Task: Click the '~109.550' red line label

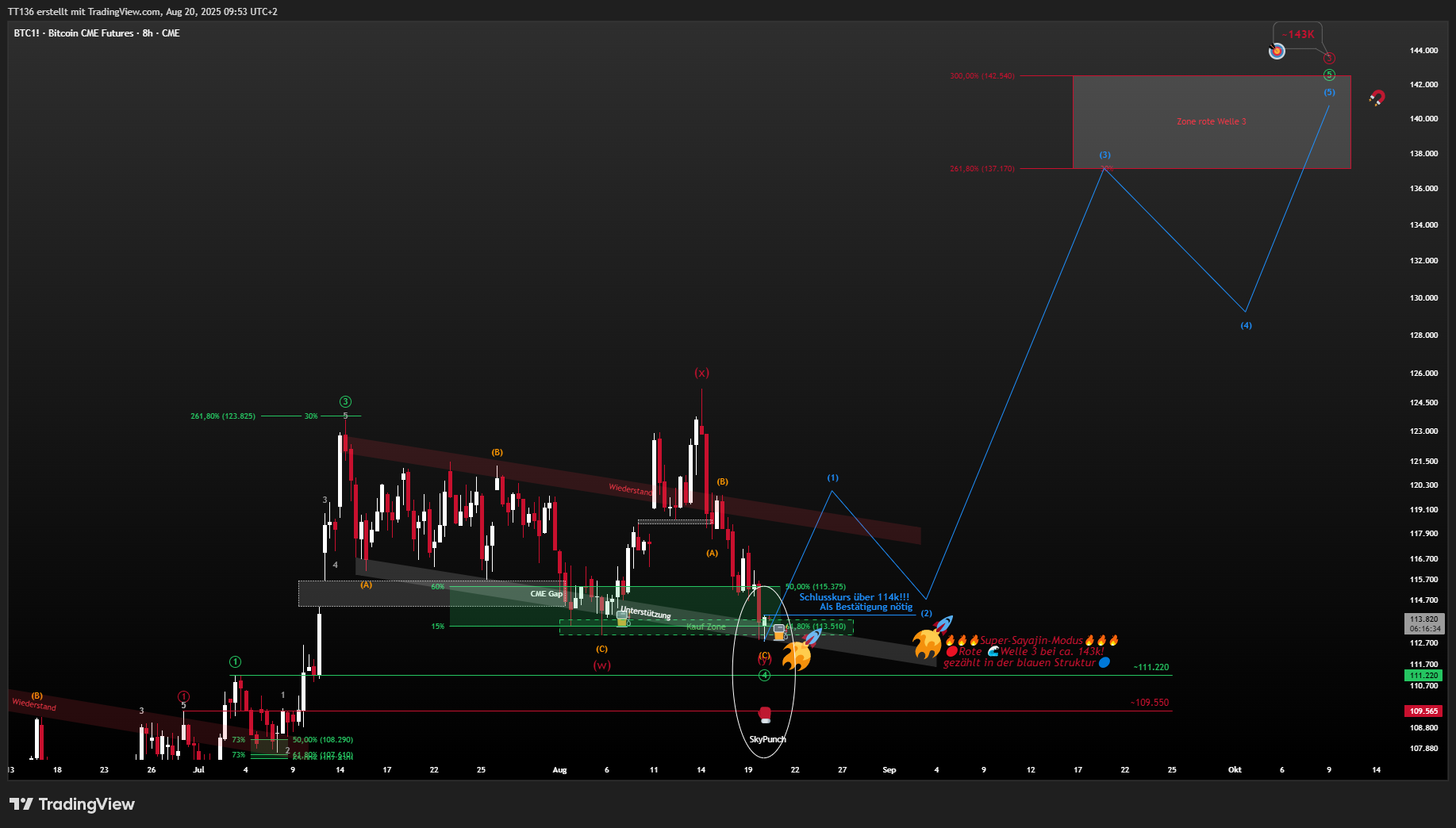Action: point(1150,702)
